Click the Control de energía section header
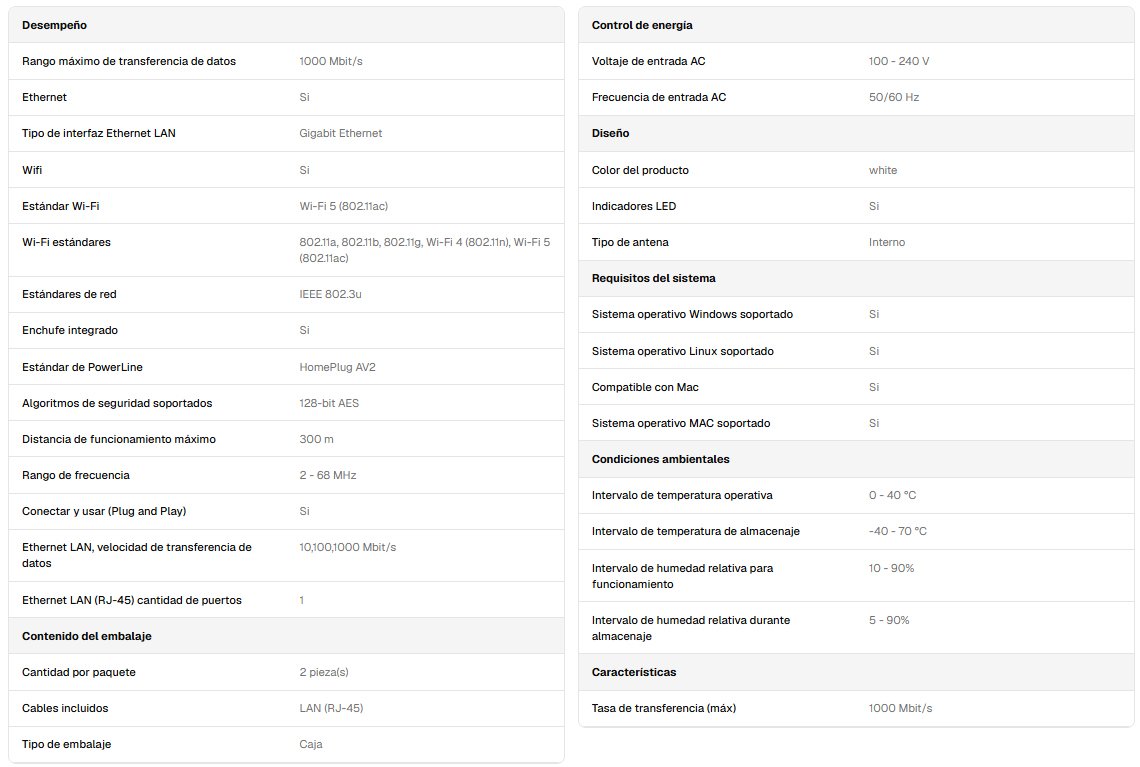This screenshot has height=767, width=1140. pos(642,25)
